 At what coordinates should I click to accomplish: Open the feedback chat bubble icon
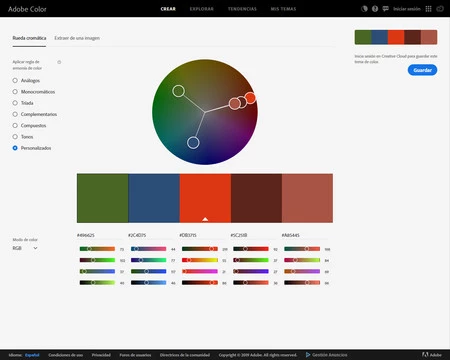386,9
